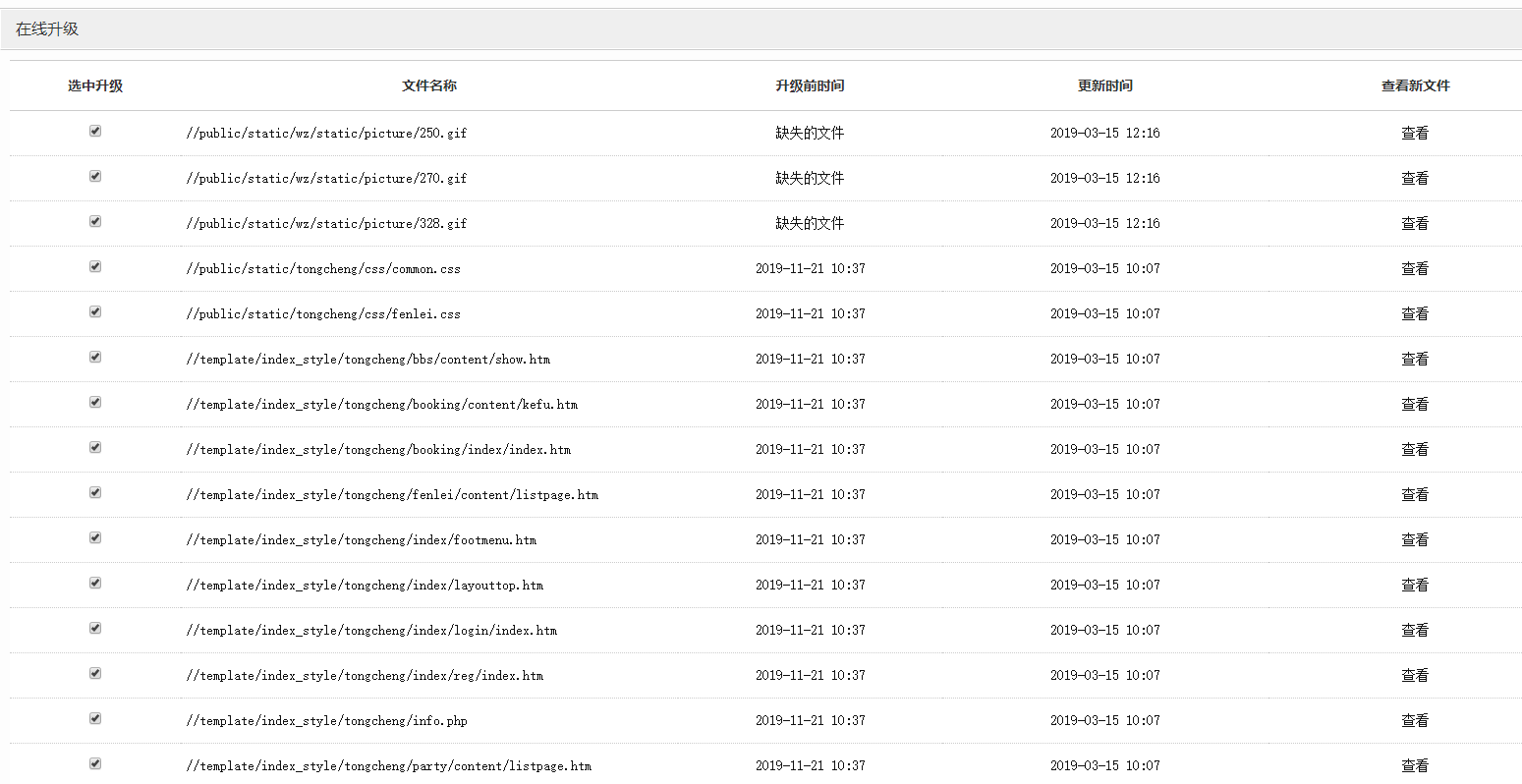View new file for reg/index.htm
The width and height of the screenshot is (1522, 784).
pos(1415,676)
